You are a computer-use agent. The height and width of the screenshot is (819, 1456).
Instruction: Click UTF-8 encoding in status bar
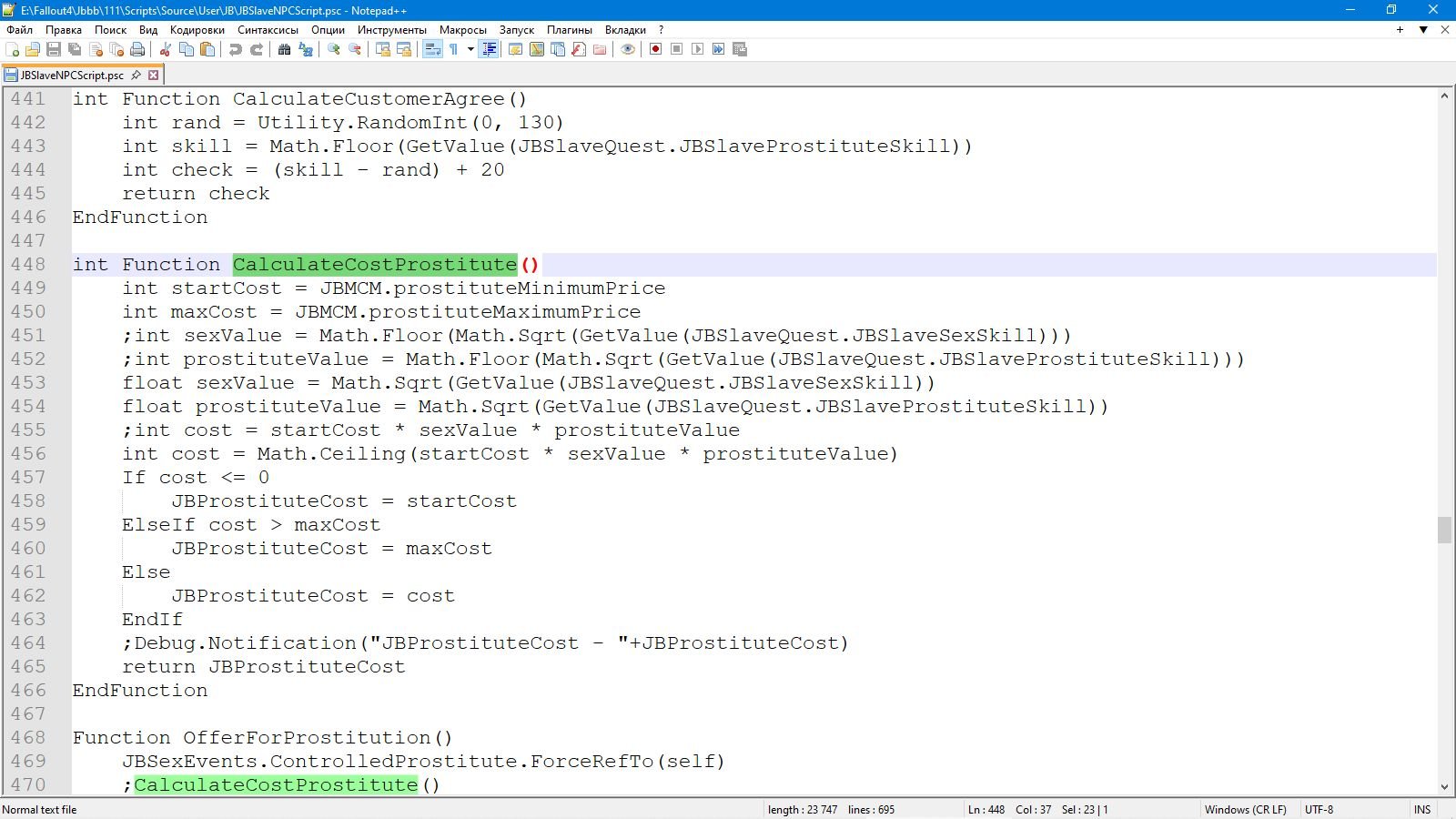(1319, 809)
